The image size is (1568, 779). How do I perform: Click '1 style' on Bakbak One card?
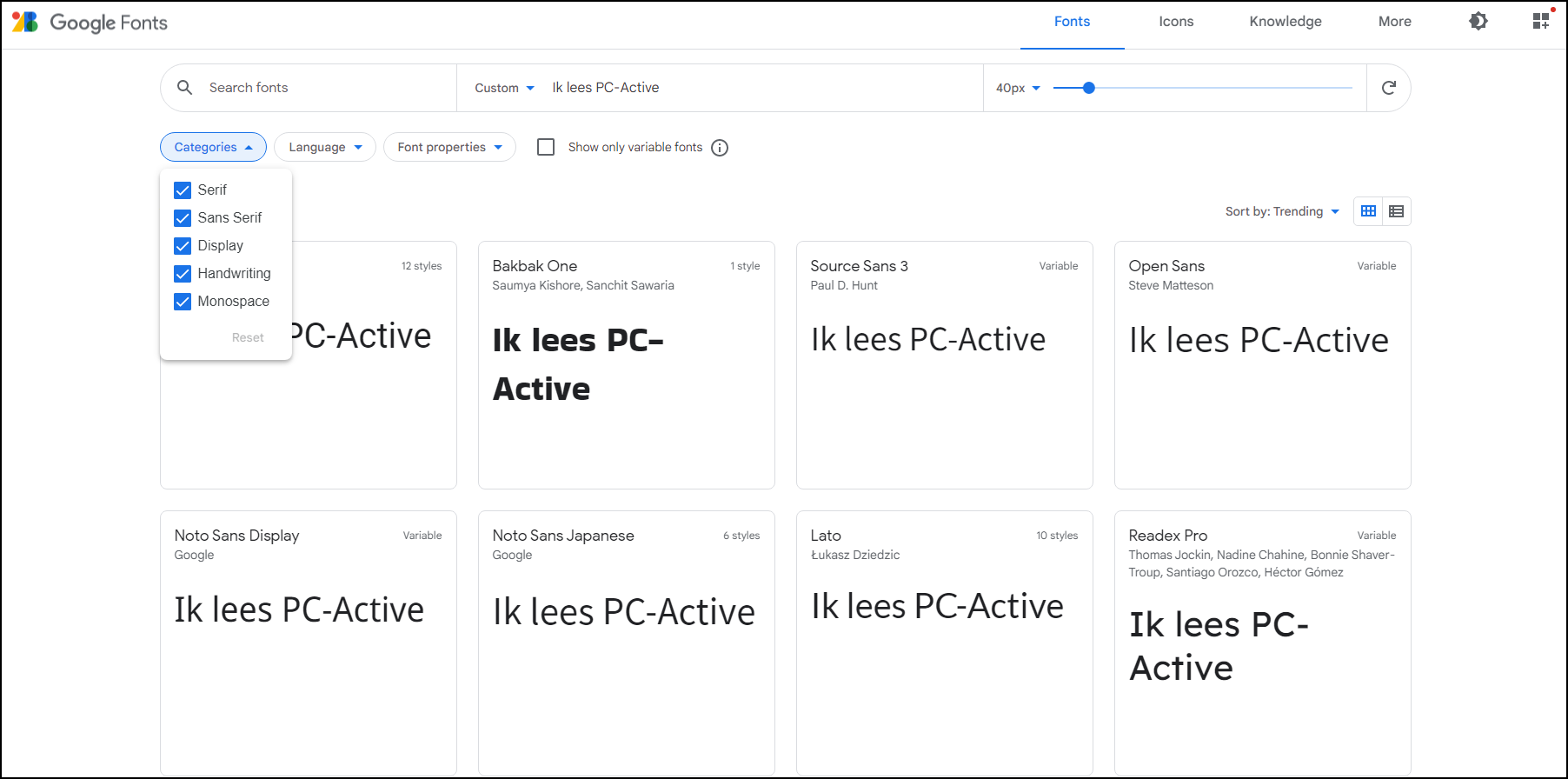[745, 266]
